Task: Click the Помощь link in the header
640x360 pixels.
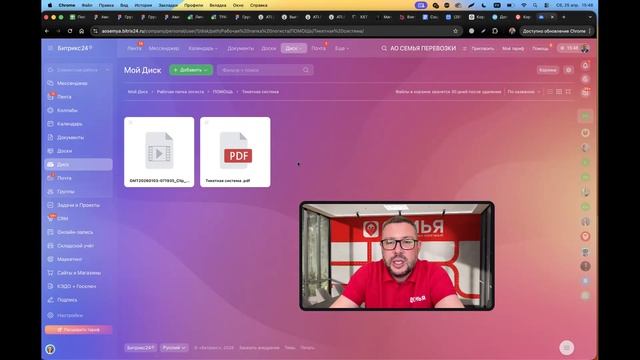Action: [x=540, y=49]
